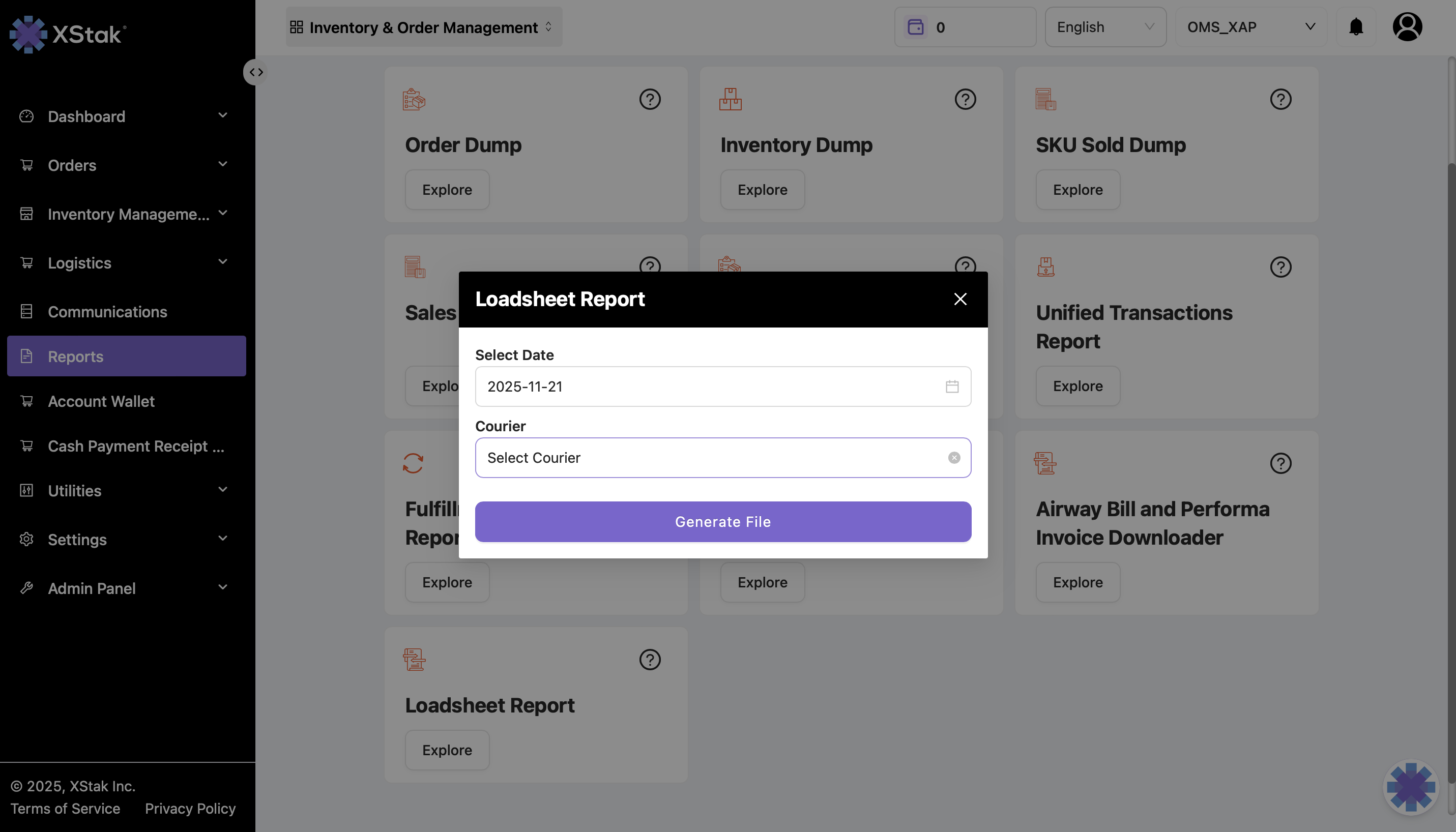Open help for SKU Sold Dump

[x=1280, y=100]
